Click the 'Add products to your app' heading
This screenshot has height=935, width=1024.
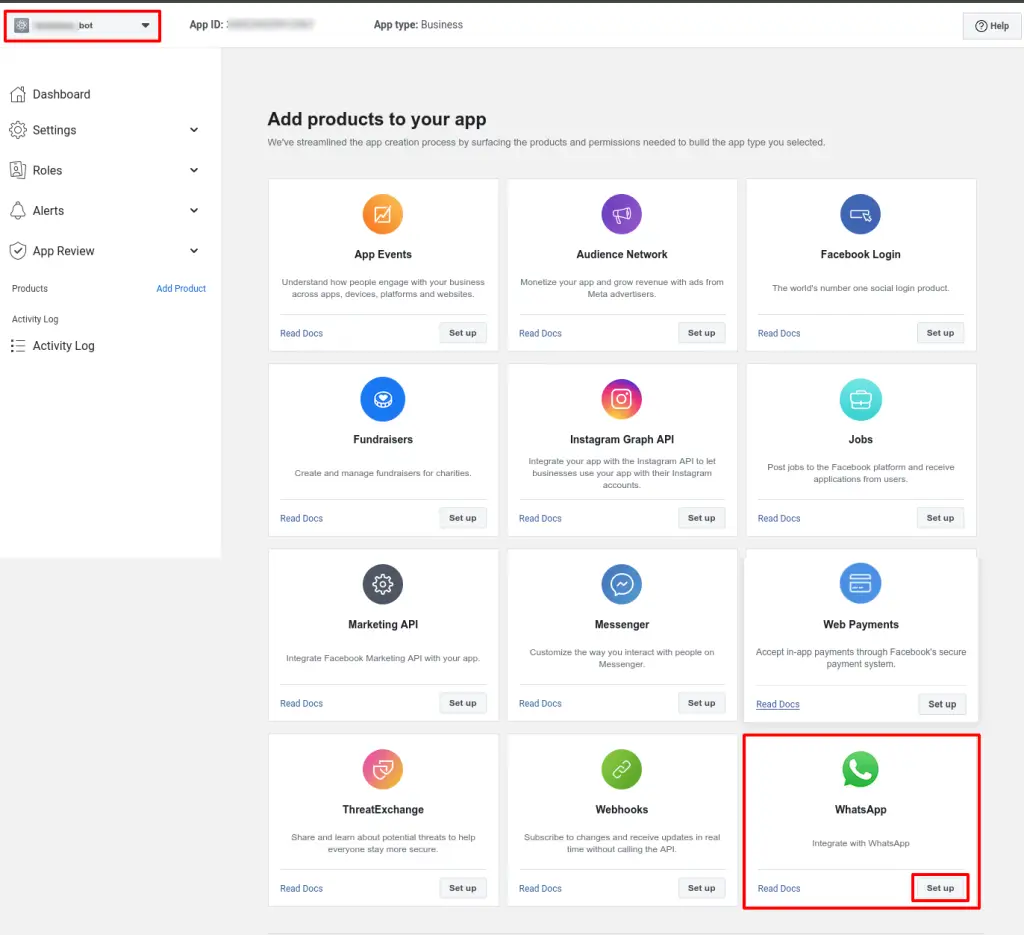pyautogui.click(x=377, y=119)
